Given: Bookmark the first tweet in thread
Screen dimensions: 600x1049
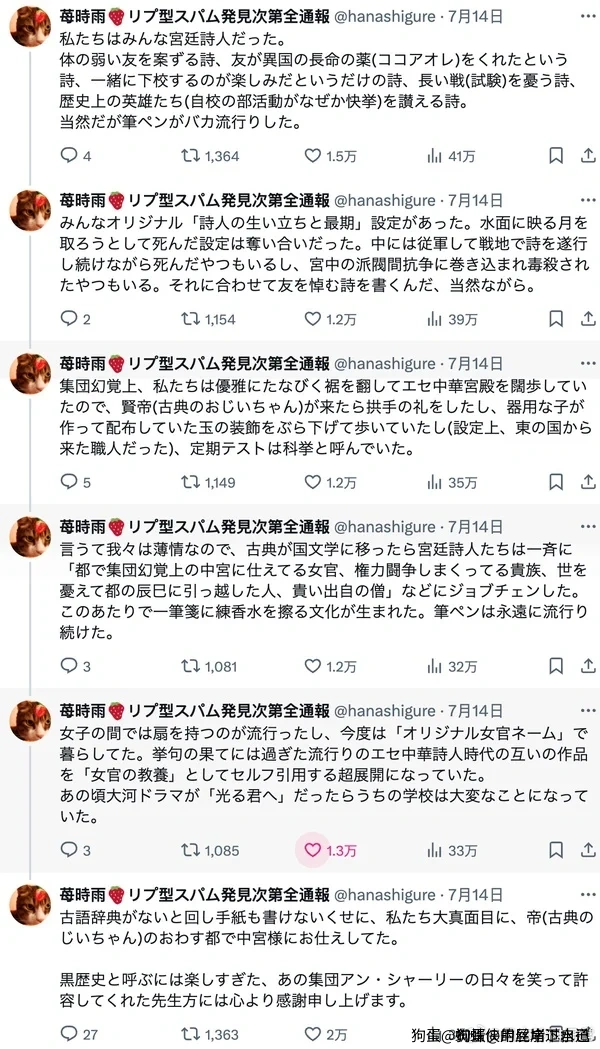Looking at the screenshot, I should (557, 156).
